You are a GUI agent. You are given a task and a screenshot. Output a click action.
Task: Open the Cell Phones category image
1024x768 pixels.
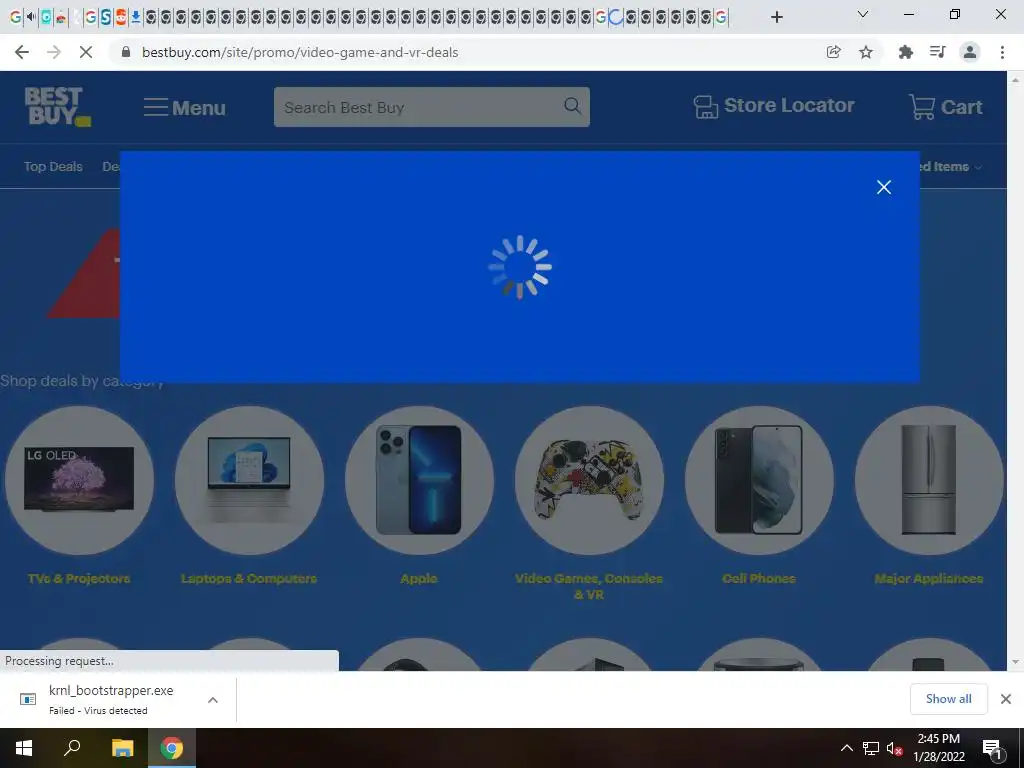(759, 480)
